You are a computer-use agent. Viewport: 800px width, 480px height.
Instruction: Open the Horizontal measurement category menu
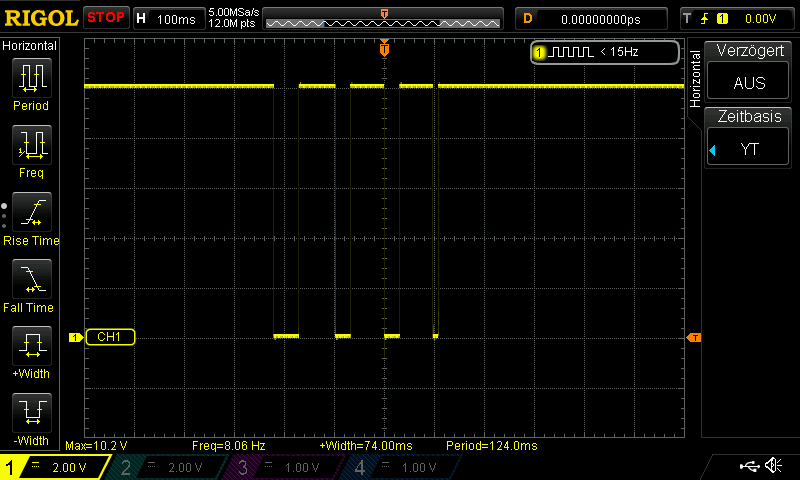[x=30, y=46]
